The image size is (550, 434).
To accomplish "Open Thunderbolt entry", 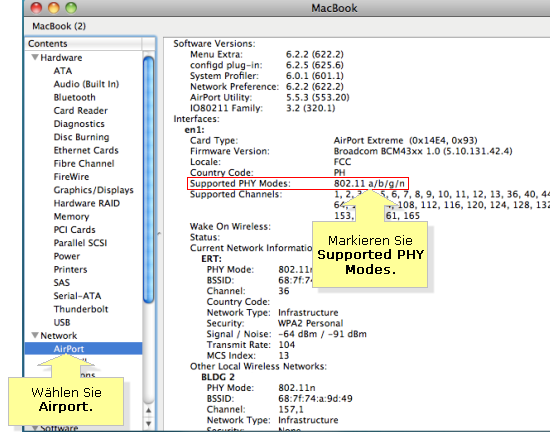I will coord(81,309).
